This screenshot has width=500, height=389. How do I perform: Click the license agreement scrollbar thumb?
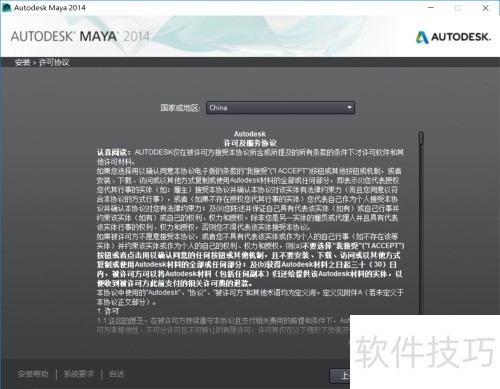click(x=421, y=138)
